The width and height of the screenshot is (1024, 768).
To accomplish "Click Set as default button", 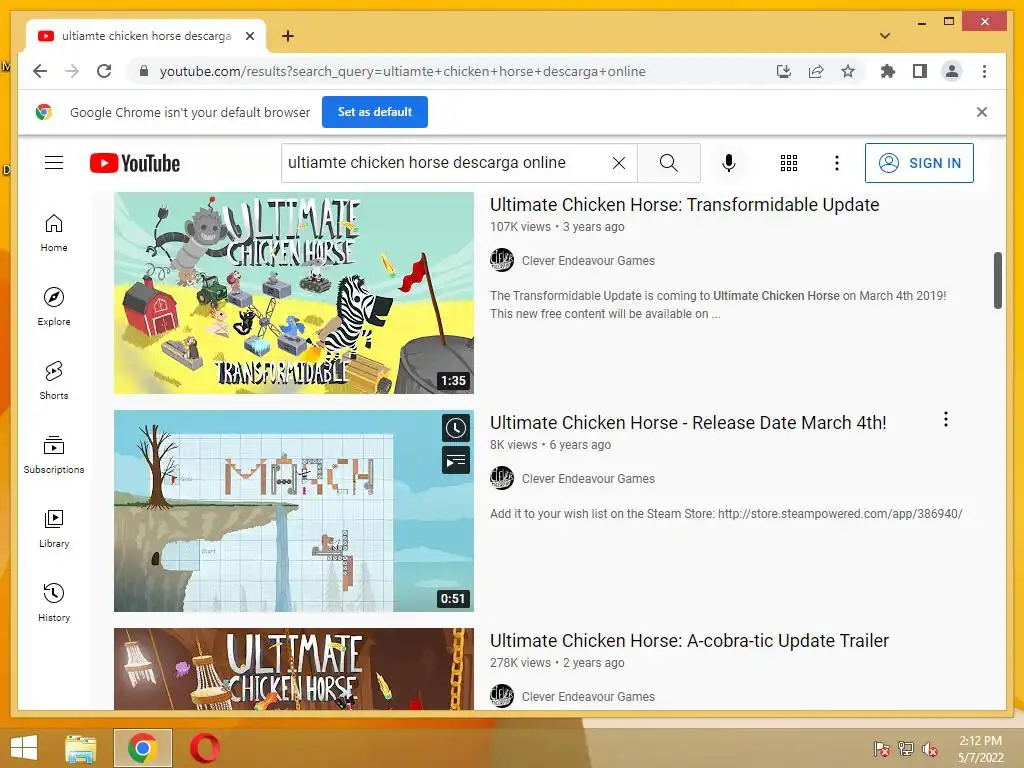I will pos(375,112).
